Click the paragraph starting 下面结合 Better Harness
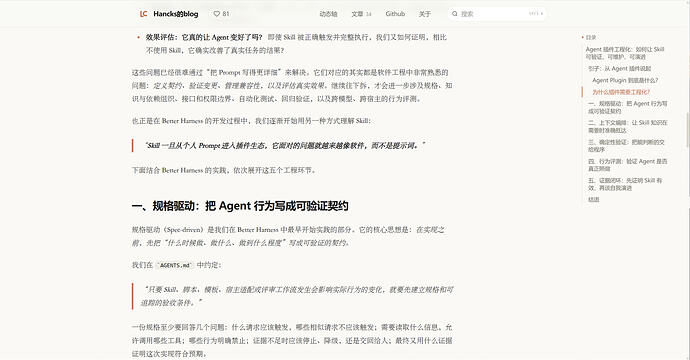Image resolution: width=690 pixels, height=360 pixels. pyautogui.click(x=224, y=170)
